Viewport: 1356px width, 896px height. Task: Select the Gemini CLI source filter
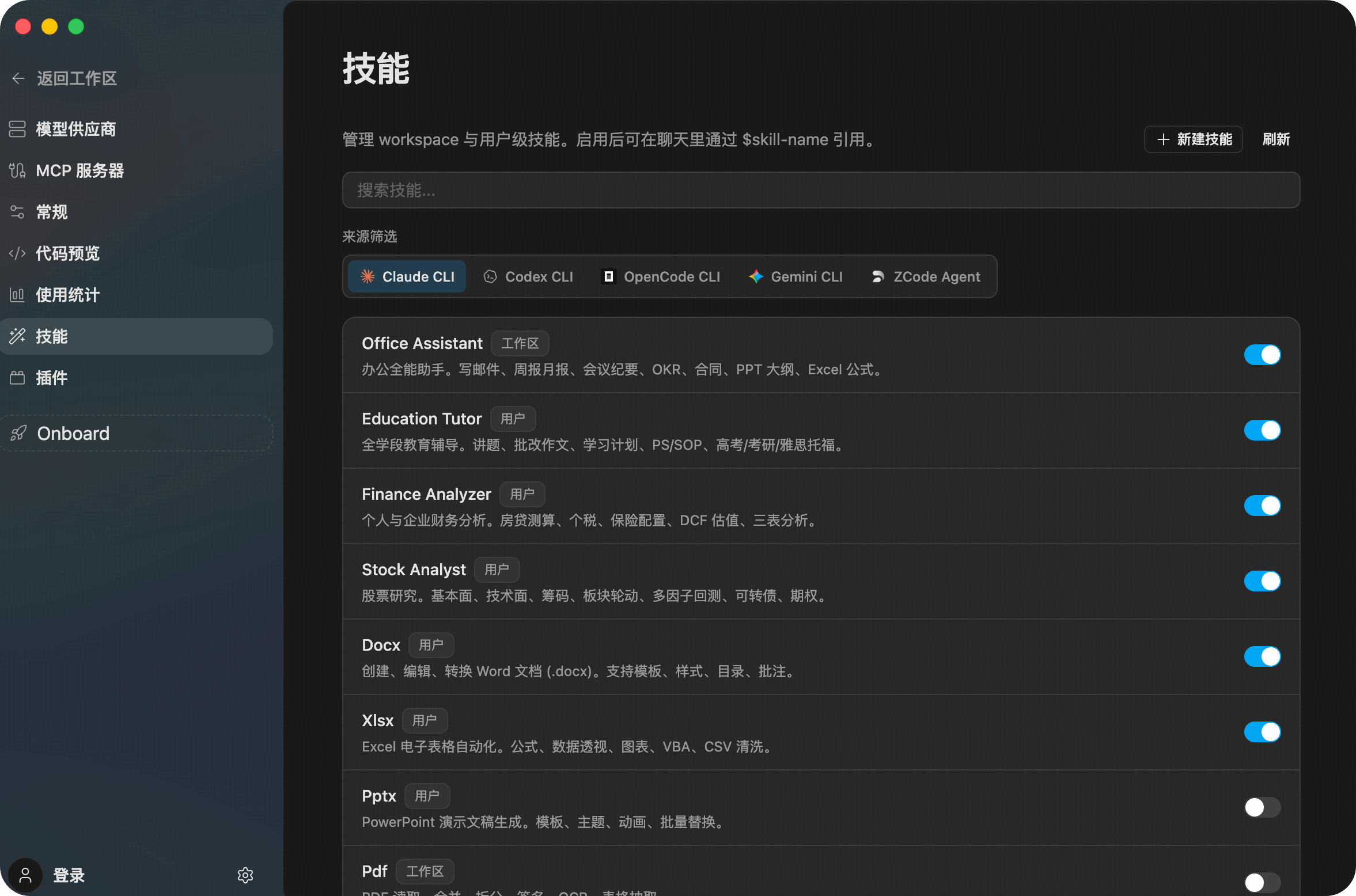(x=796, y=277)
